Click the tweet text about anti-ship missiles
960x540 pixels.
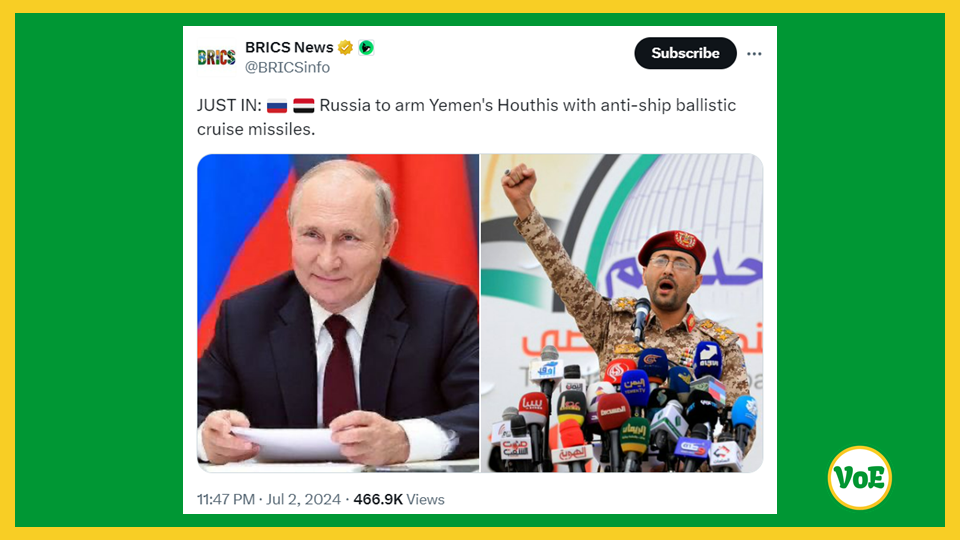(x=466, y=117)
